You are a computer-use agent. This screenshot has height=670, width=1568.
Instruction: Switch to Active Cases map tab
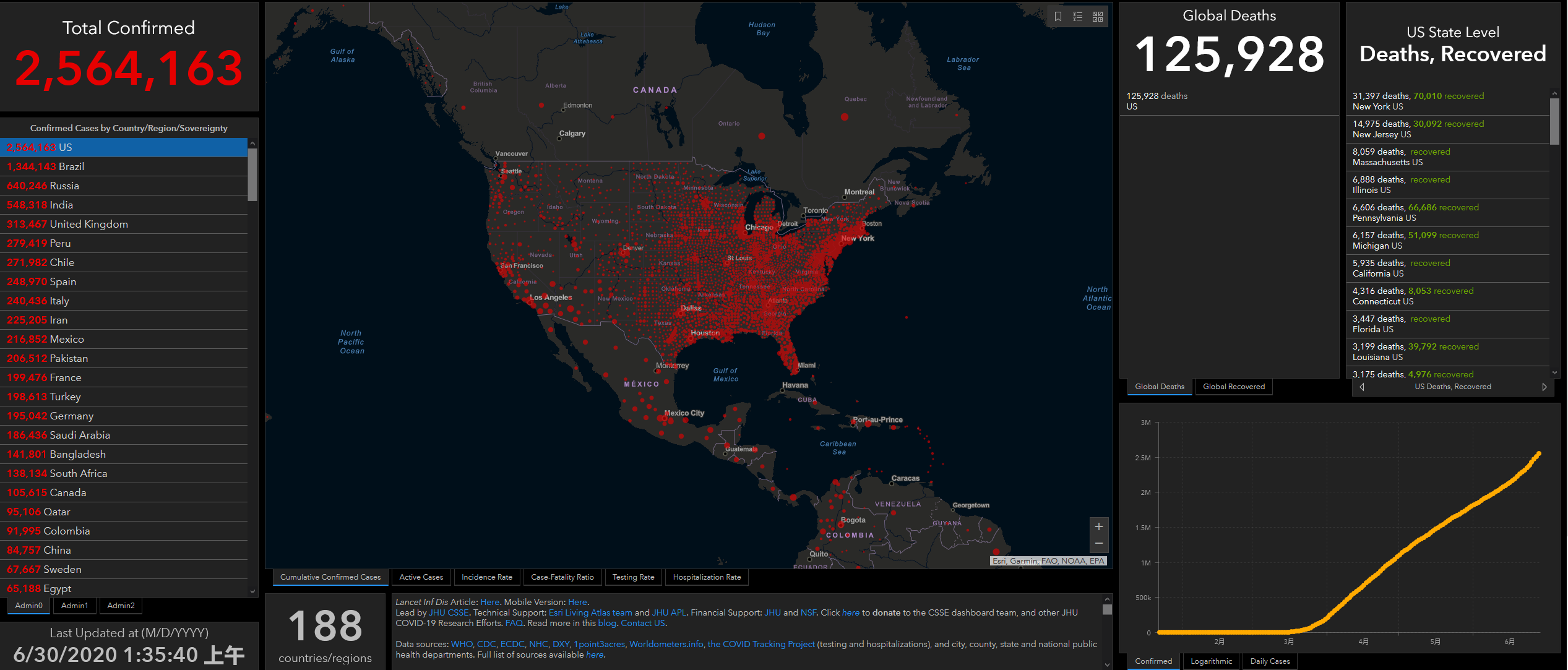click(421, 577)
